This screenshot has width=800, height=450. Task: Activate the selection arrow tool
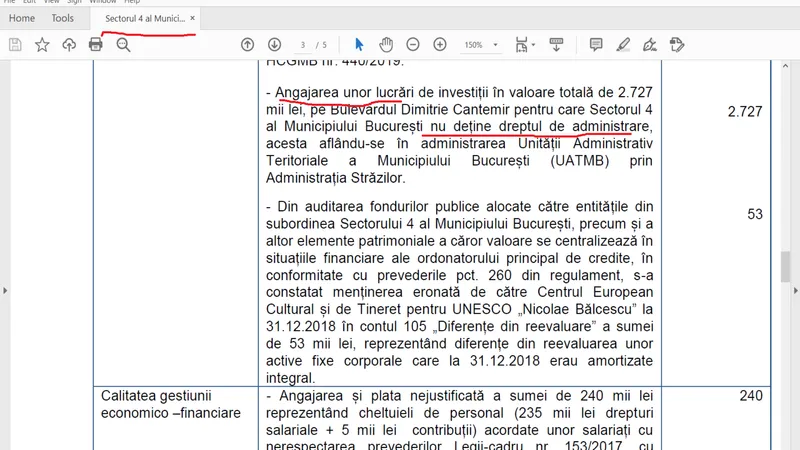pos(359,45)
